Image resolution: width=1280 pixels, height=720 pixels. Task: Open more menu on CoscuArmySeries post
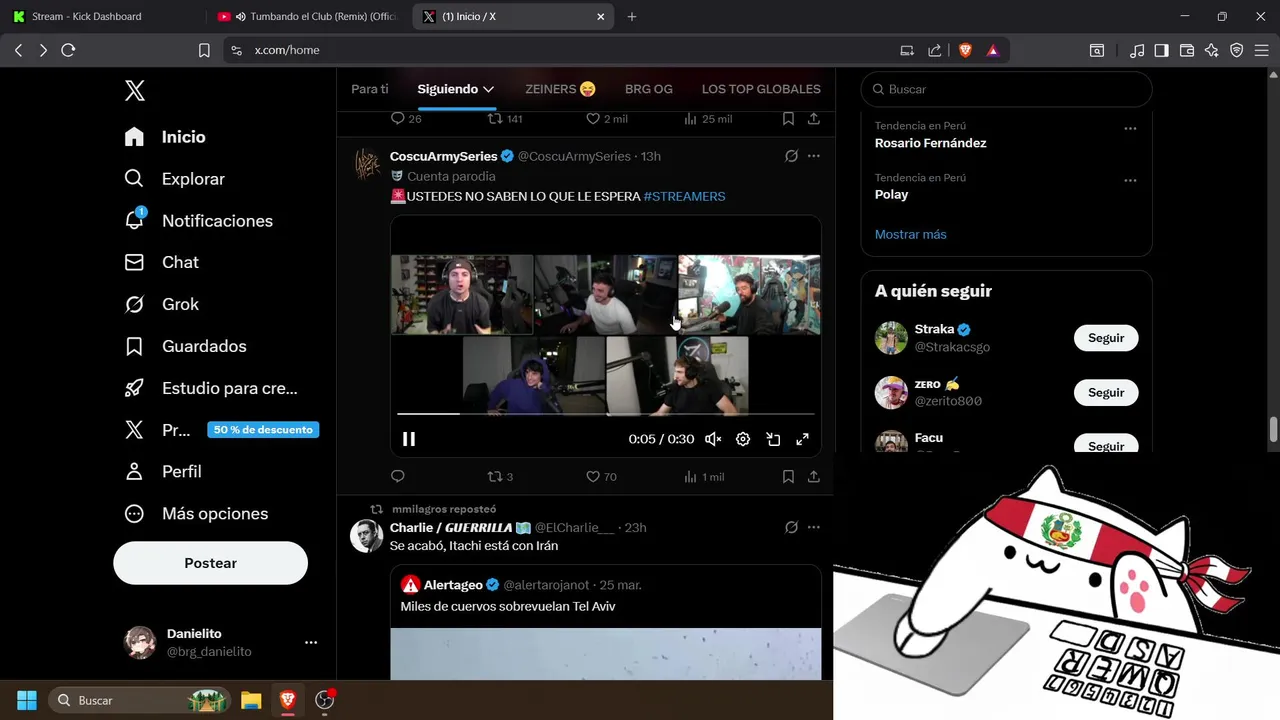tap(814, 156)
